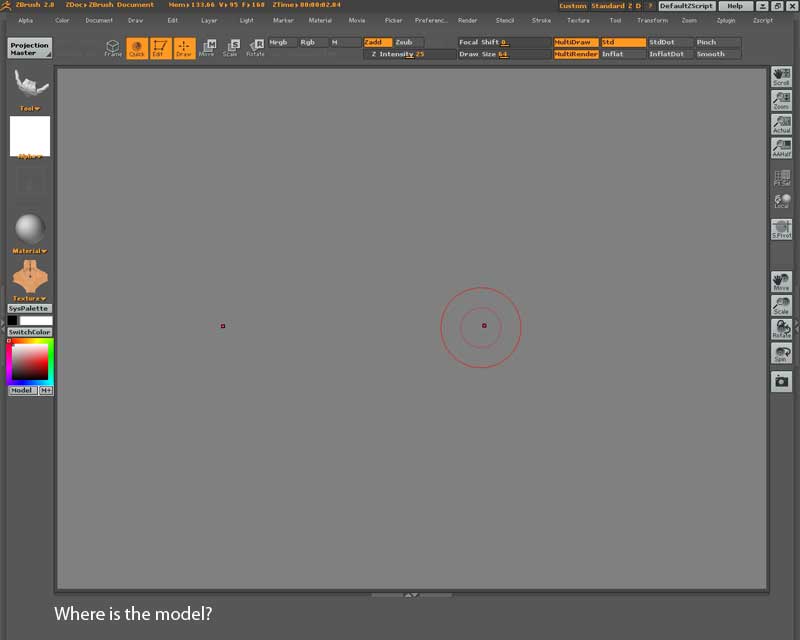Viewport: 800px width, 640px height.
Task: Click the Actual size icon
Action: [x=781, y=124]
